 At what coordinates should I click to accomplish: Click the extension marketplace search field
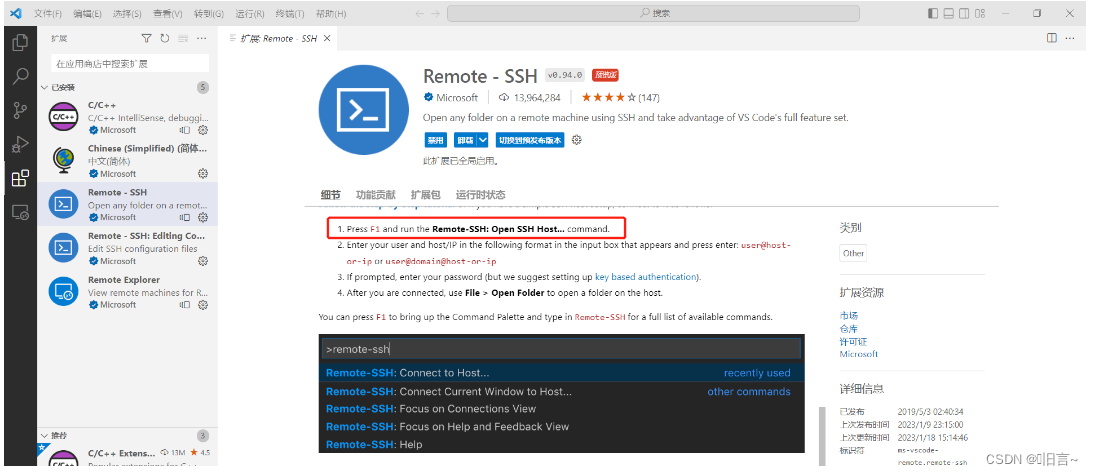(x=130, y=63)
